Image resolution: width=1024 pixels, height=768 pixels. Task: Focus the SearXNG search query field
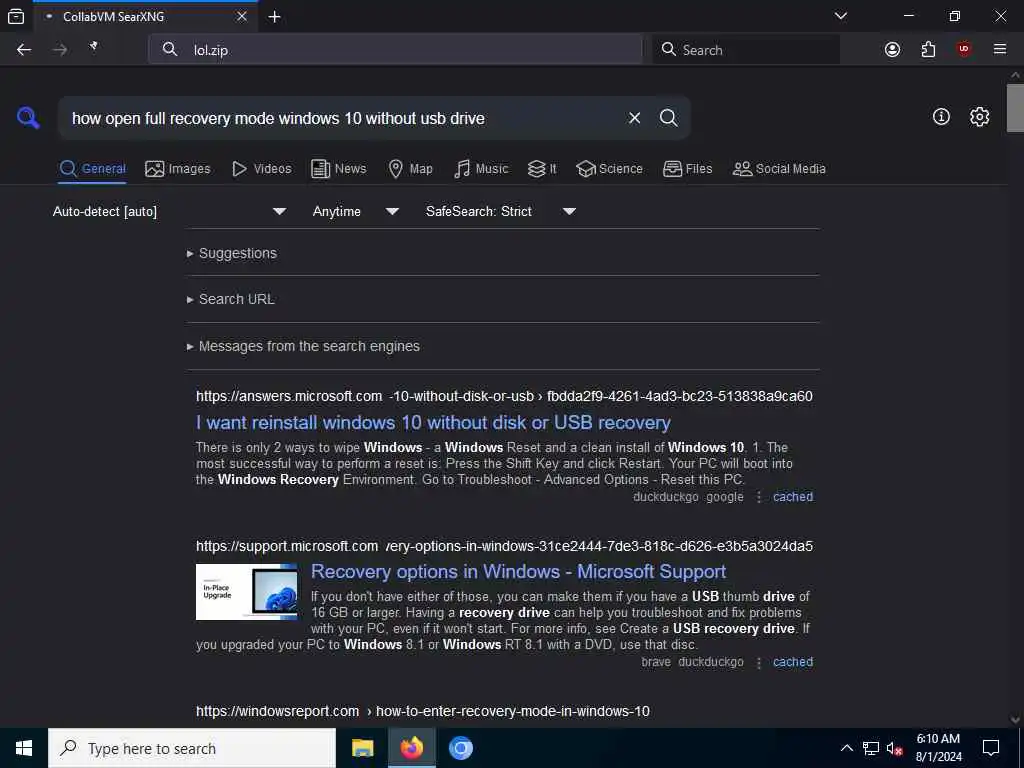pos(343,118)
